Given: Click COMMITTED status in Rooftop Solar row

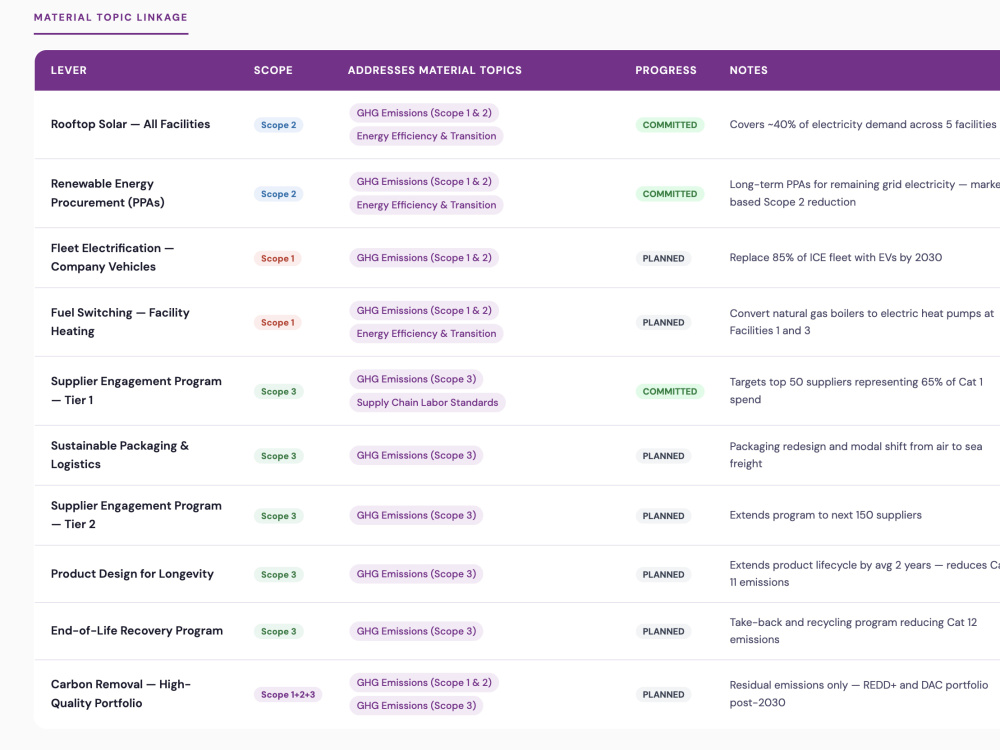Looking at the screenshot, I should (670, 125).
